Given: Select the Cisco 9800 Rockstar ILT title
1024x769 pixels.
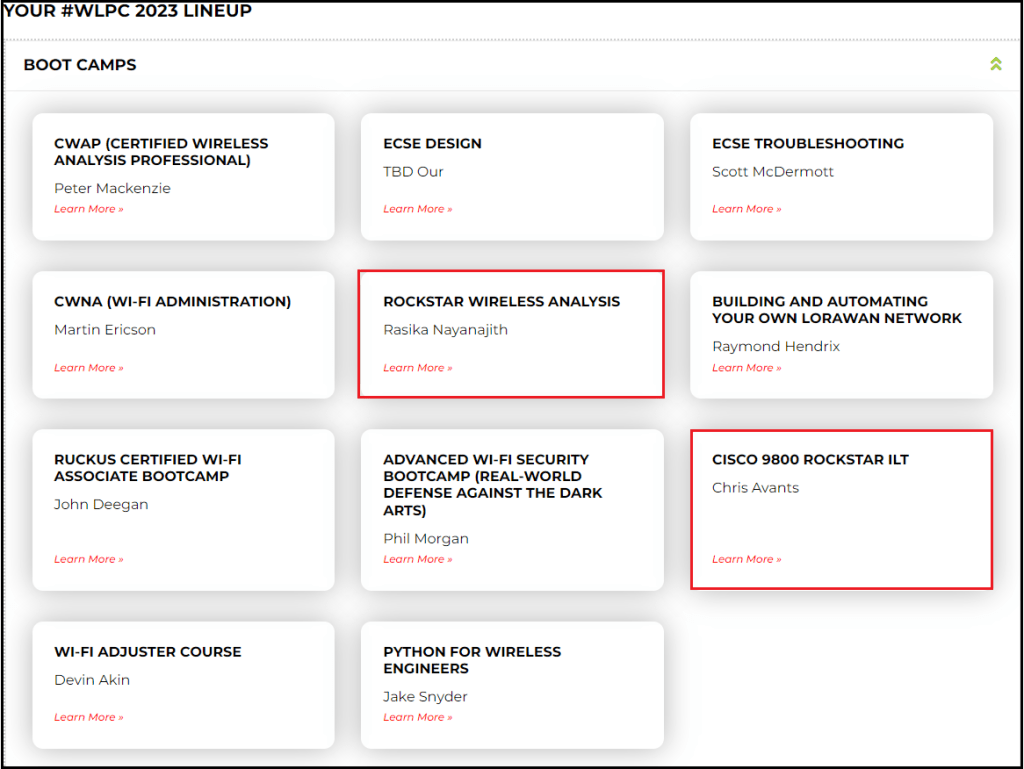Looking at the screenshot, I should 810,460.
